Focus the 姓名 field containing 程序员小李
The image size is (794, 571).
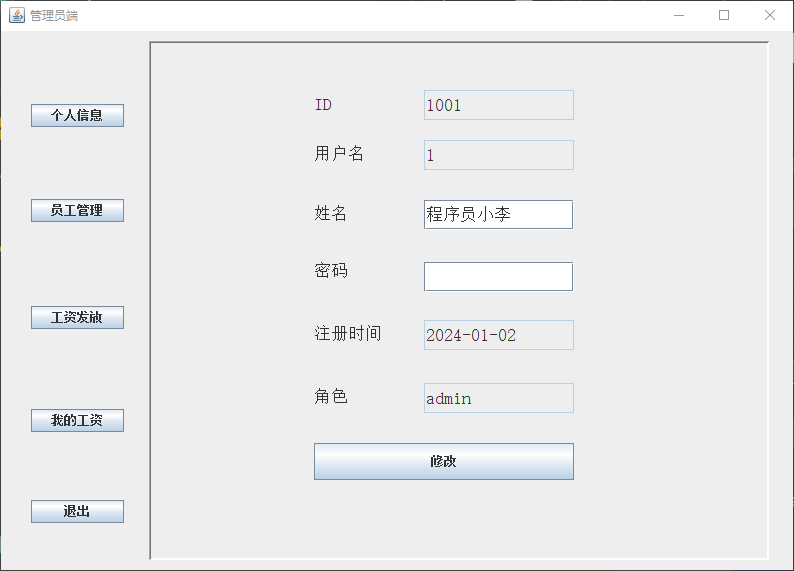tap(498, 214)
